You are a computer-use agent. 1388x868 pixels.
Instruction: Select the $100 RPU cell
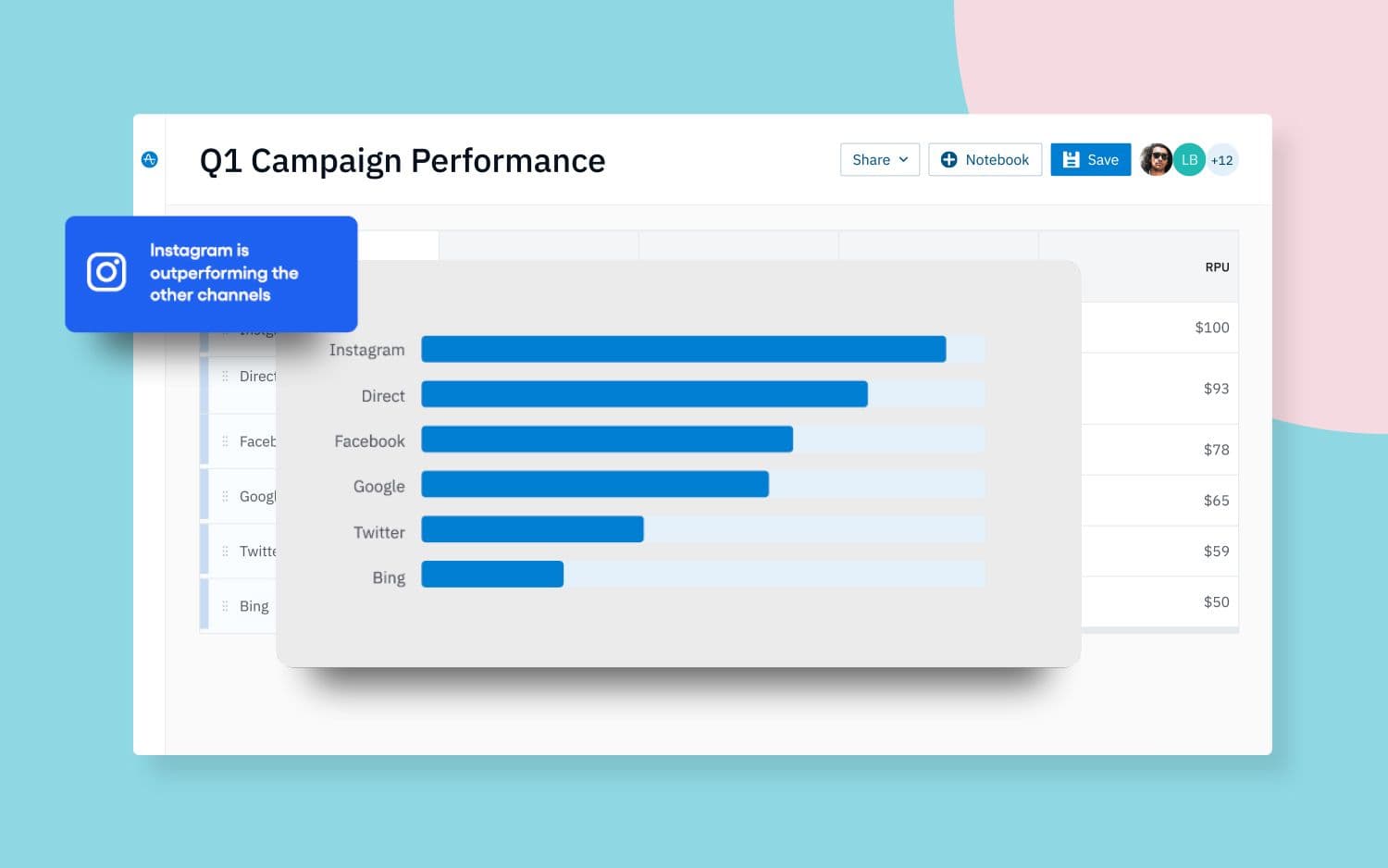click(x=1211, y=327)
